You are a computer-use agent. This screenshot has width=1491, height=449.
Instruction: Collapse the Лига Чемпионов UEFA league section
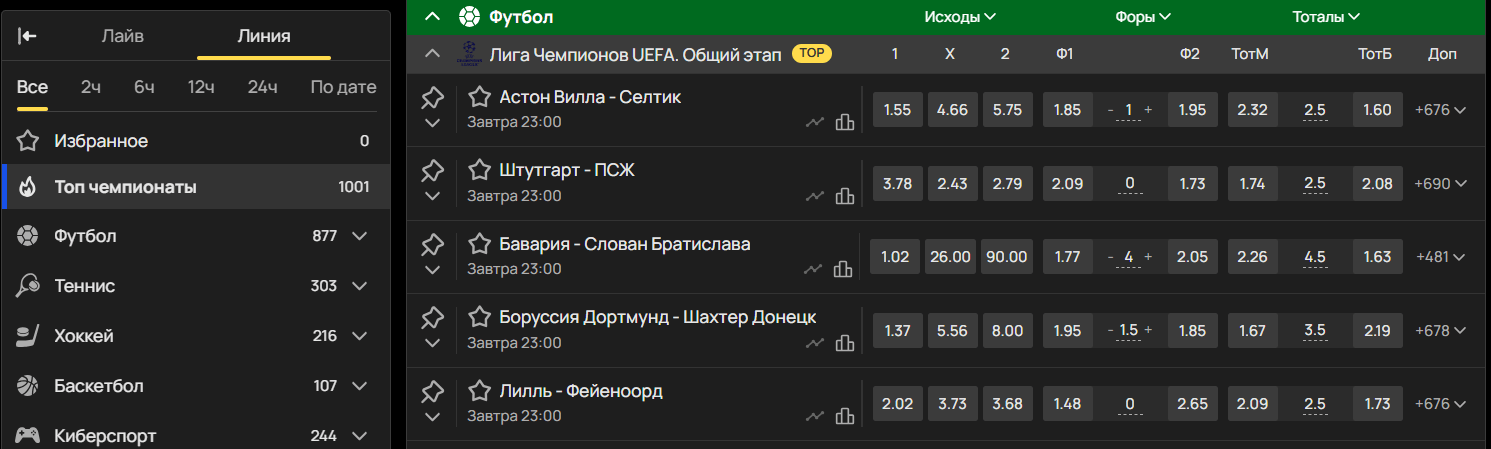(x=432, y=54)
